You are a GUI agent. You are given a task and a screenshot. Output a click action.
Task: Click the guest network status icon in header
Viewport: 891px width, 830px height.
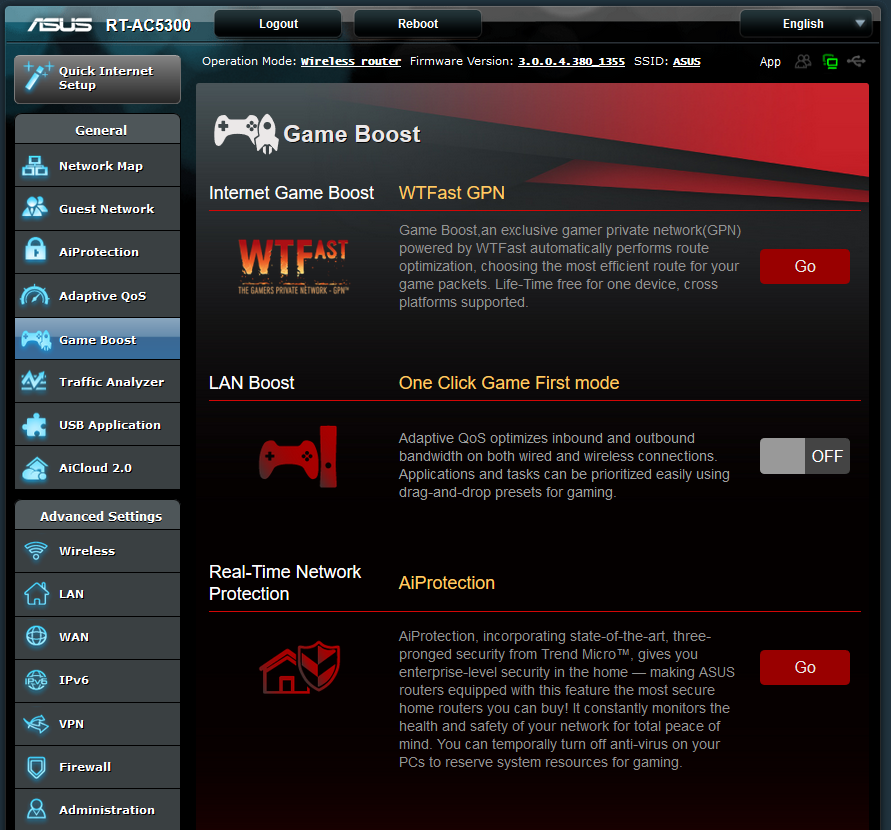pyautogui.click(x=803, y=61)
